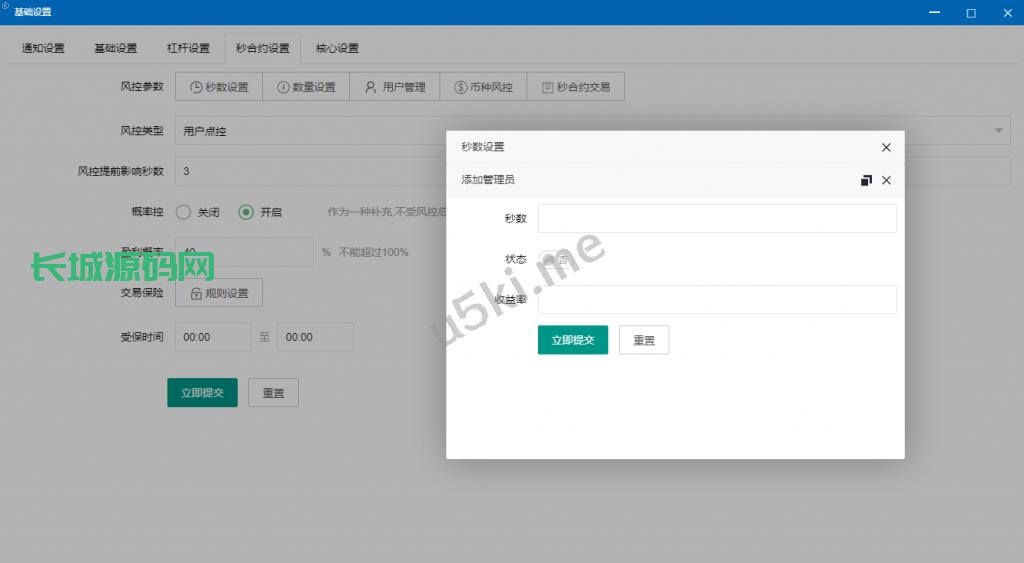This screenshot has height=563, width=1024.
Task: Click the list icon on 秒合约交易
Action: point(547,88)
